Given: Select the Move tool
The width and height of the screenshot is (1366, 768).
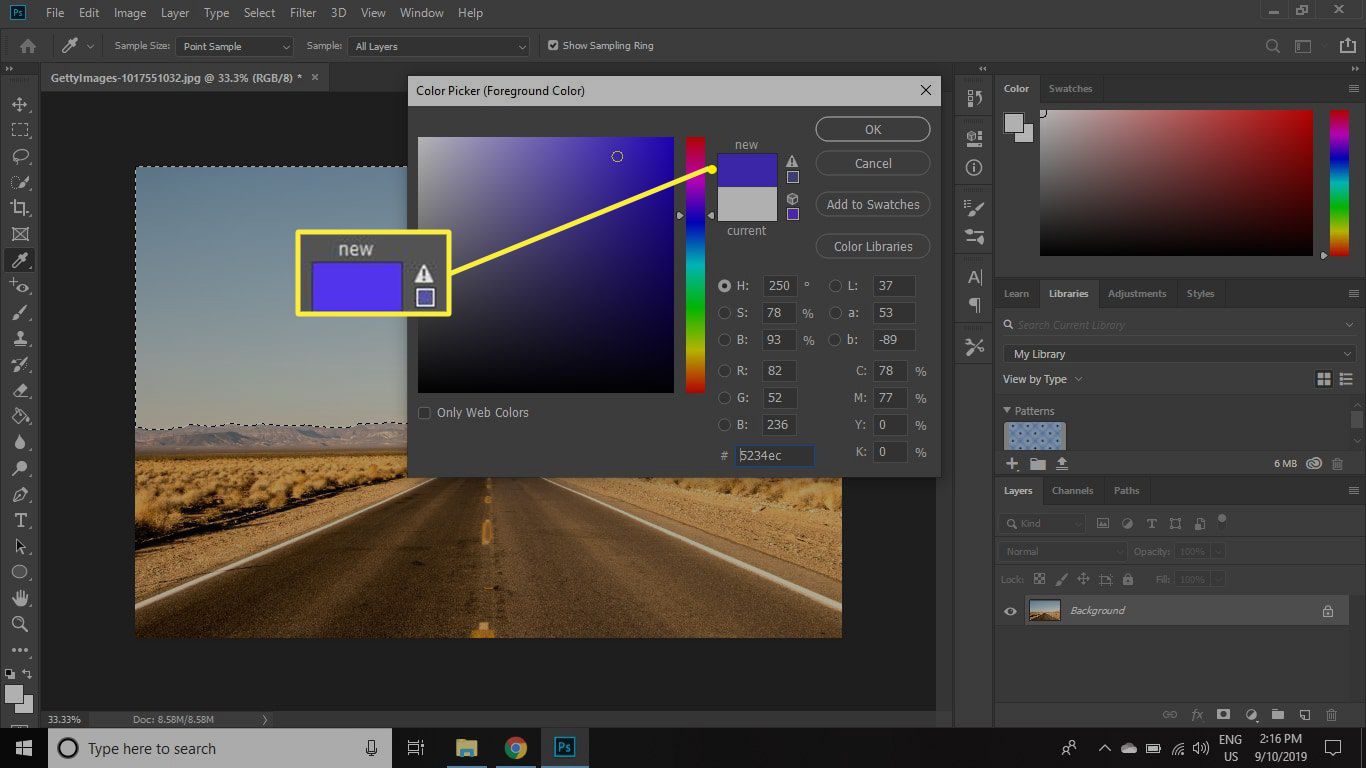Looking at the screenshot, I should point(19,104).
